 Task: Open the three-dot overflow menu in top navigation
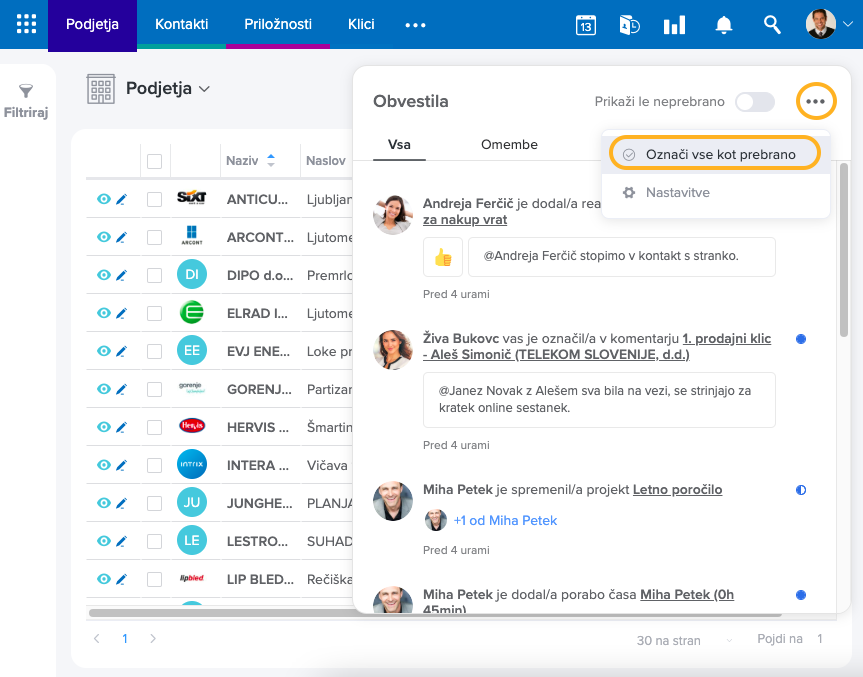tap(415, 25)
